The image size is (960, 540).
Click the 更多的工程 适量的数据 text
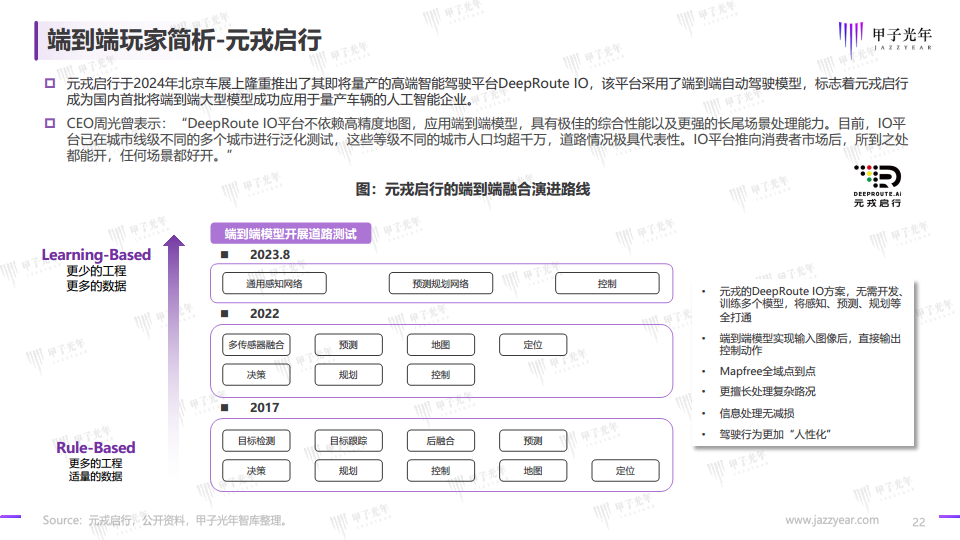click(96, 470)
